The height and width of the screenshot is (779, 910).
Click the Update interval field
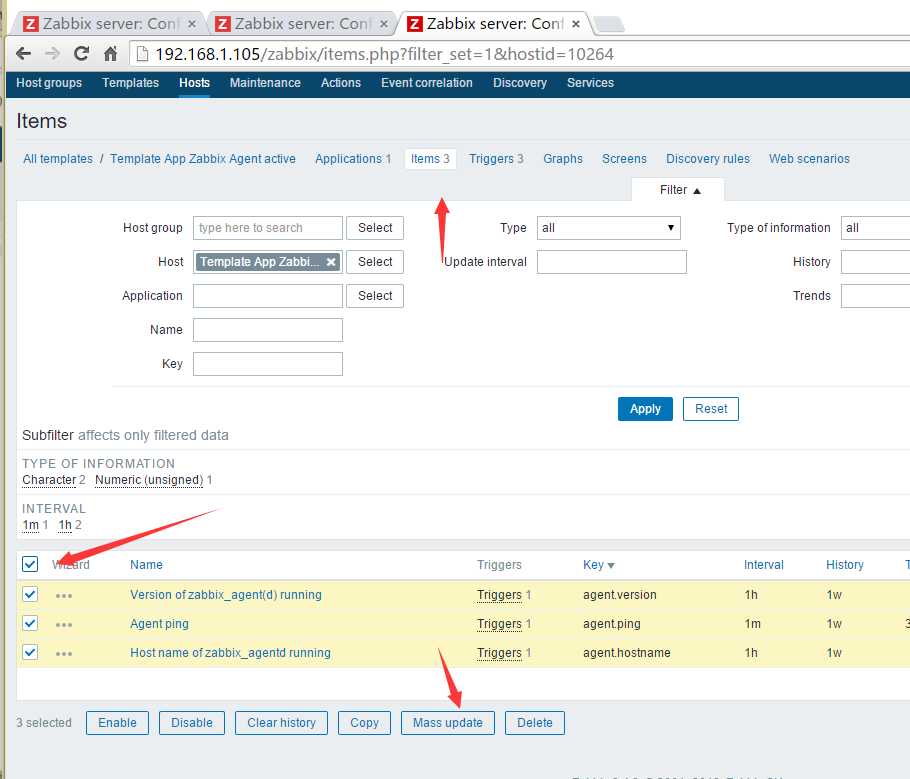[x=612, y=262]
